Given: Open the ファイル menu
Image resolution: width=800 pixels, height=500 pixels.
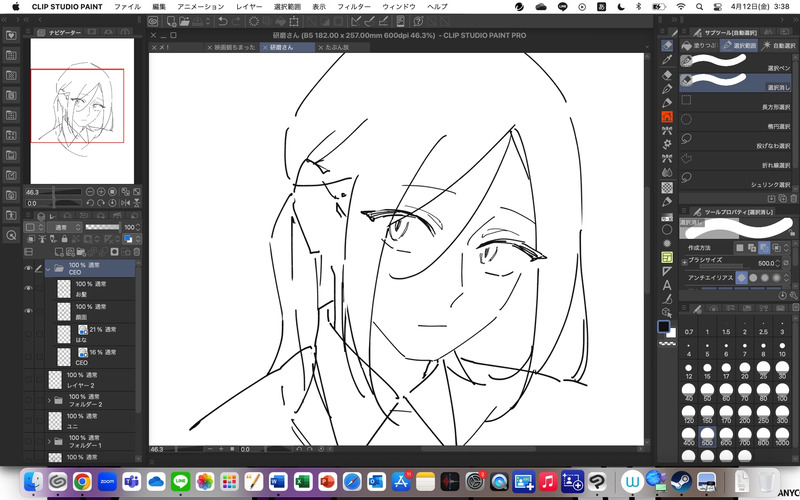Looking at the screenshot, I should tap(128, 7).
